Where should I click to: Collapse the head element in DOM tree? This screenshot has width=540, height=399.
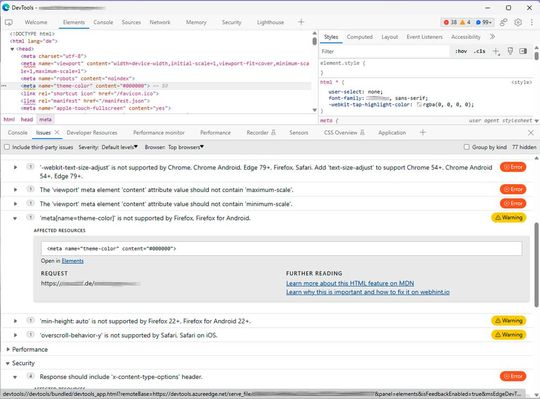click(x=12, y=49)
